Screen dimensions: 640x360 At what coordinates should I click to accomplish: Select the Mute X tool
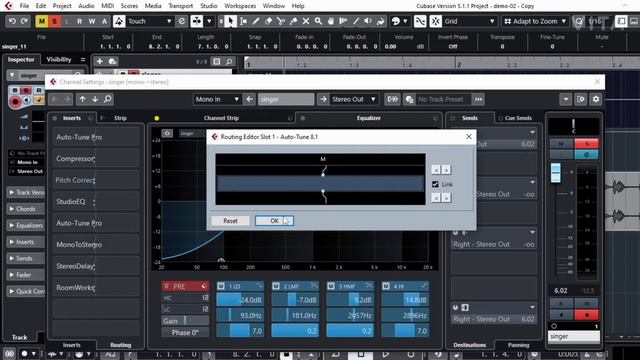pos(306,21)
